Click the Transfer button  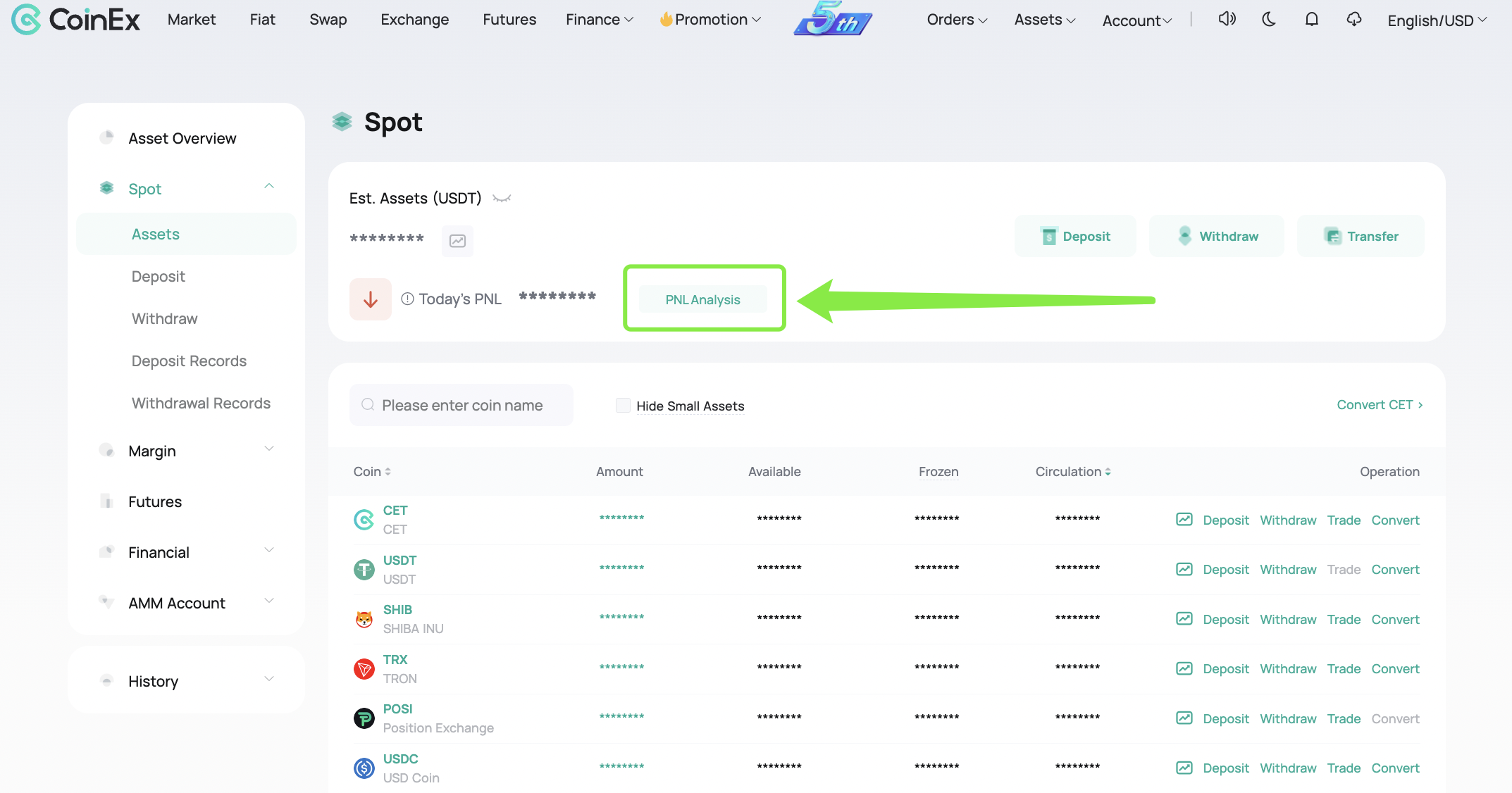(1361, 236)
